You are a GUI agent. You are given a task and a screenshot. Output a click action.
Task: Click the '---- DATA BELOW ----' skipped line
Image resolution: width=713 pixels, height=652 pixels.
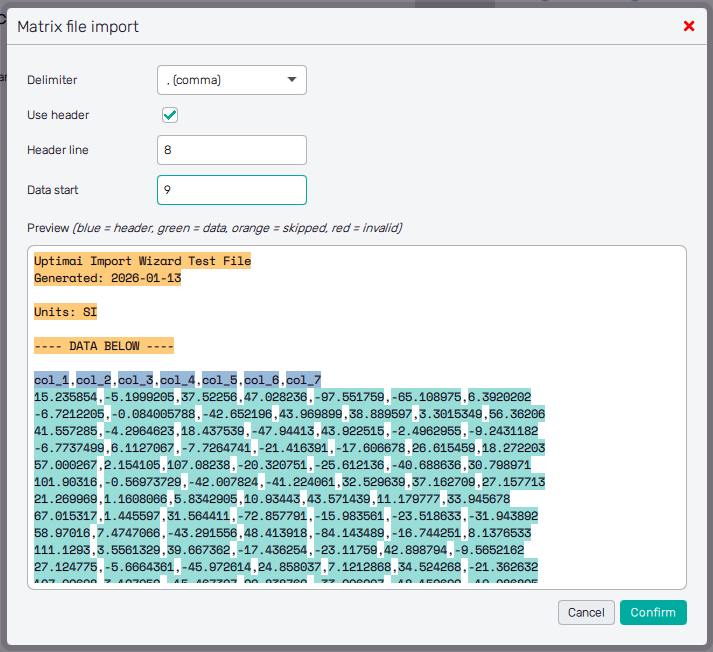[104, 346]
